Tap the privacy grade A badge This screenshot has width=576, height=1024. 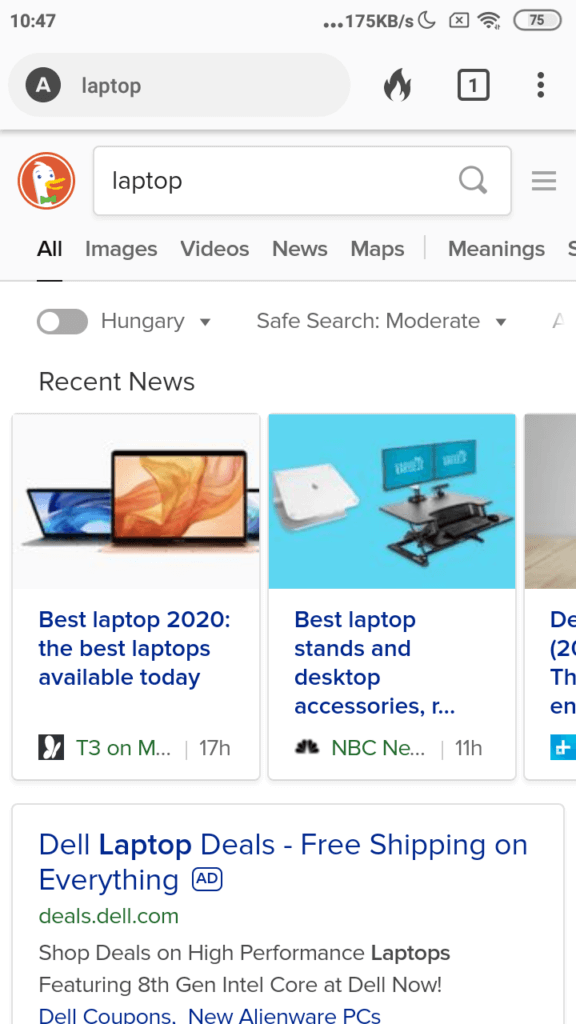tap(43, 86)
